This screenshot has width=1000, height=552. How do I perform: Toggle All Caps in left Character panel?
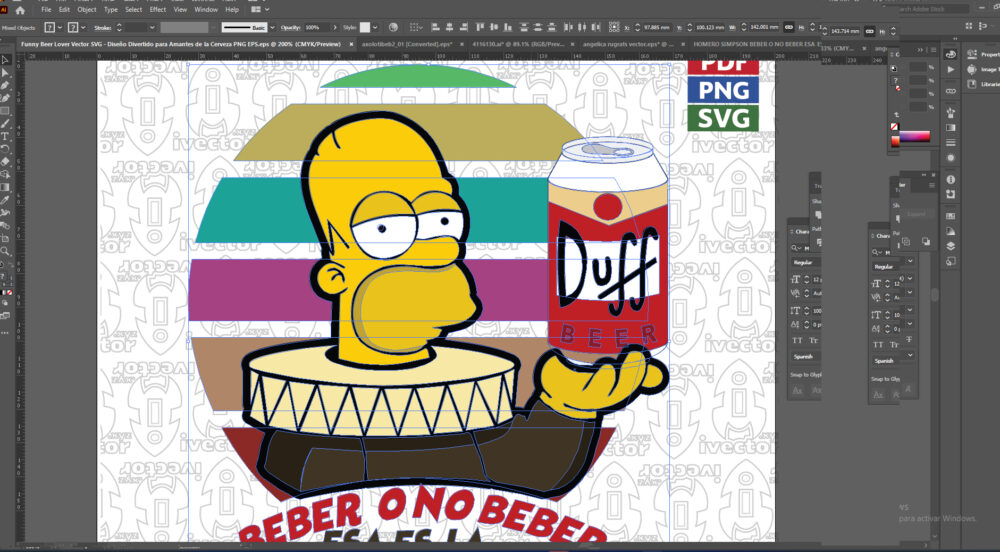click(797, 340)
